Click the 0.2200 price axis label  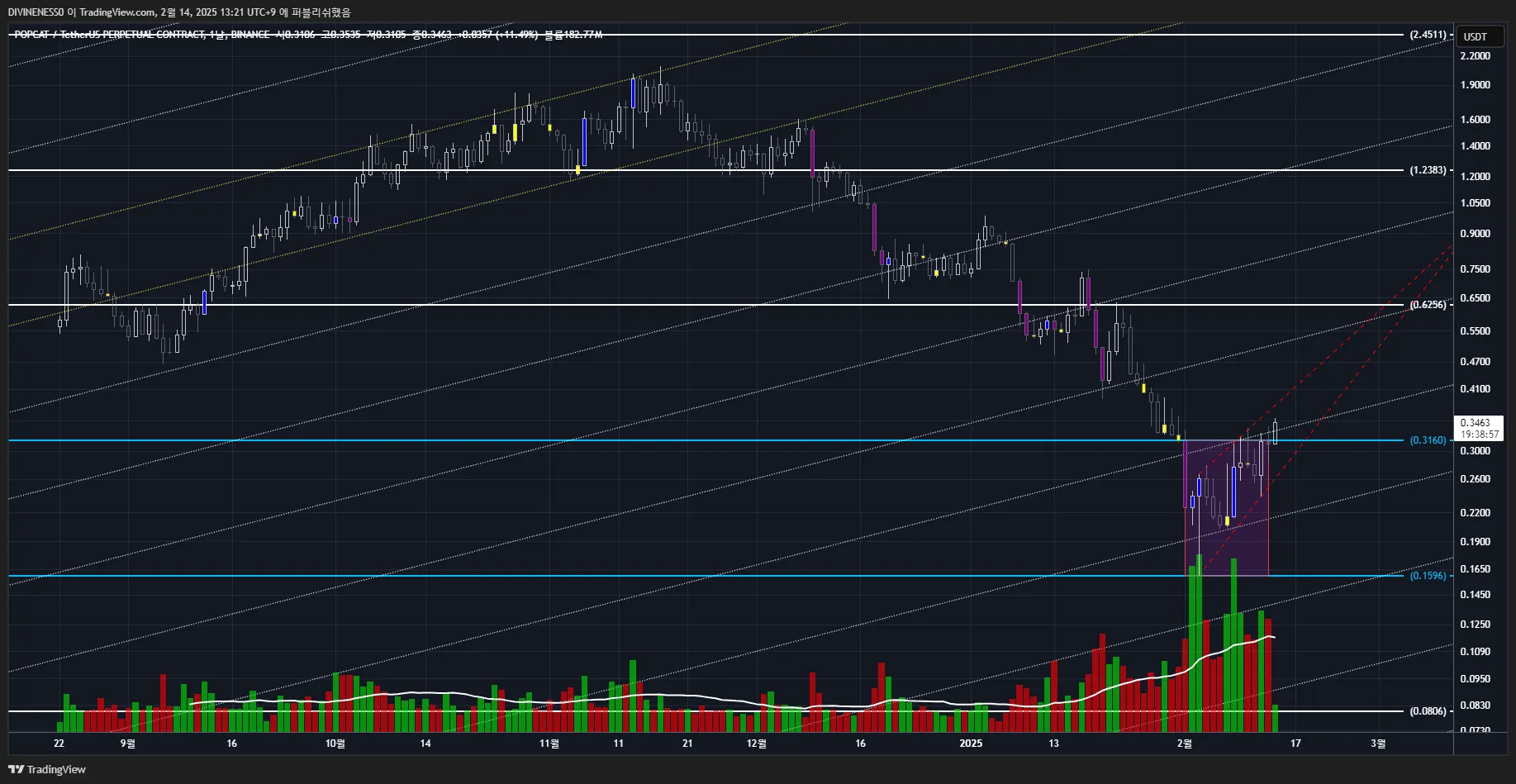[1476, 513]
